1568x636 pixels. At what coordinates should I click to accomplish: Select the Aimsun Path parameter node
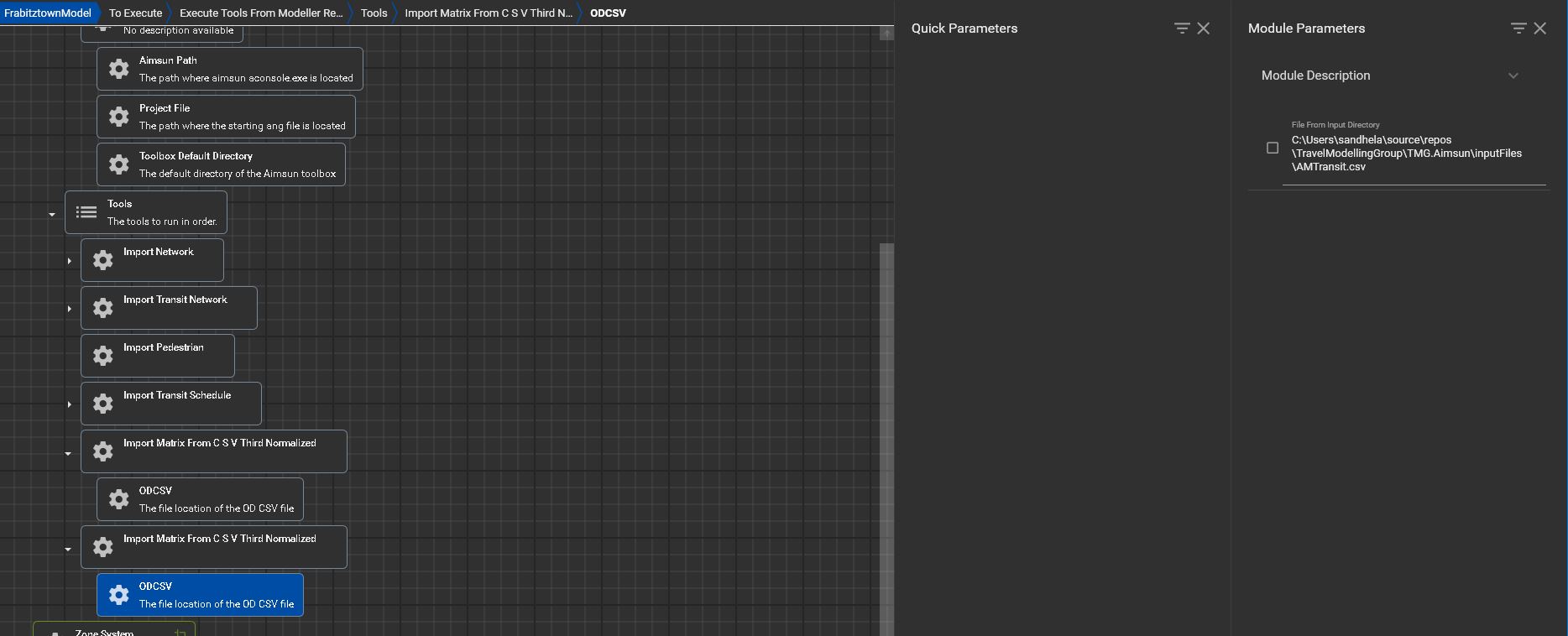click(230, 69)
